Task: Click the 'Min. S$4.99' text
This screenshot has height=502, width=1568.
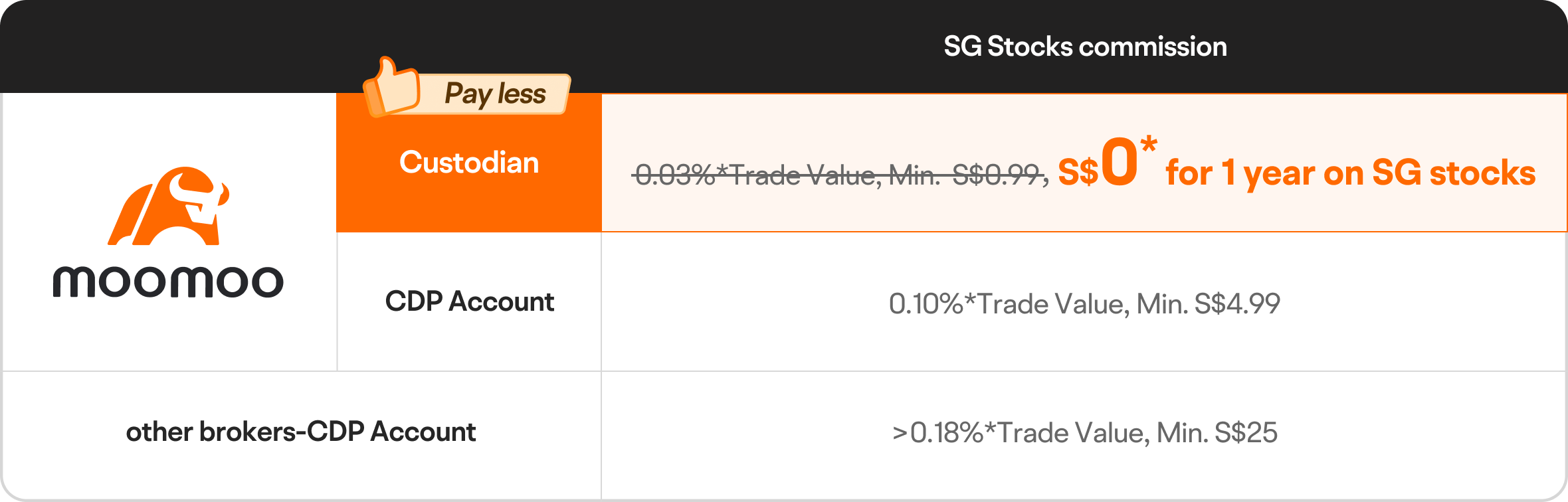Action: click(1208, 303)
